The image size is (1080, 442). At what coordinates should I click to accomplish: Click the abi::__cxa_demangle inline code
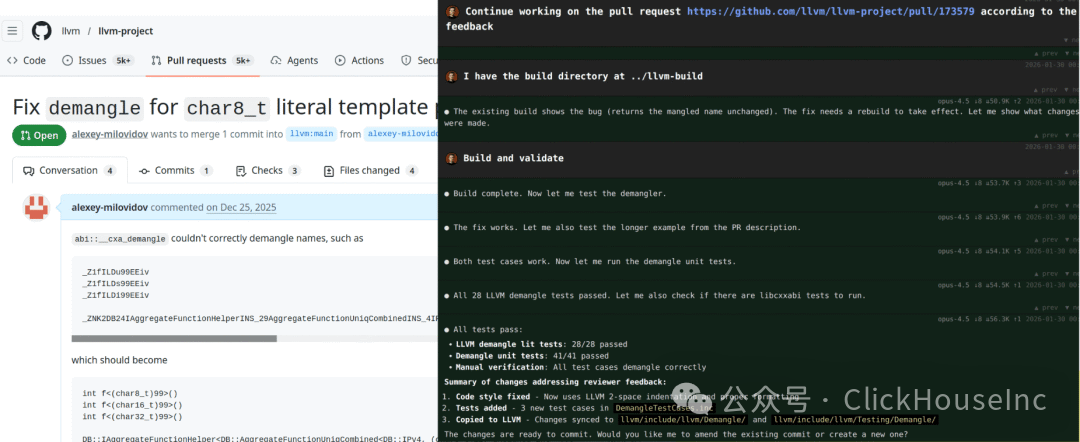(120, 239)
